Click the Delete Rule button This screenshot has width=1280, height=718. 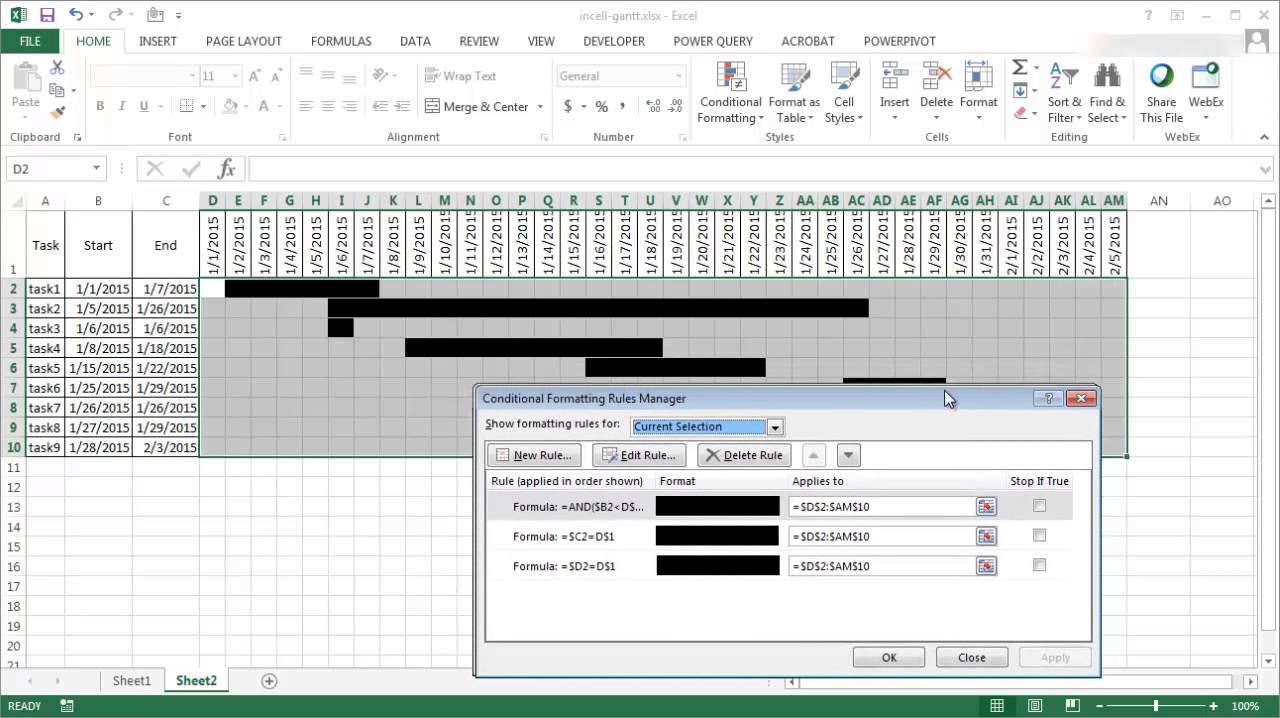click(x=745, y=455)
